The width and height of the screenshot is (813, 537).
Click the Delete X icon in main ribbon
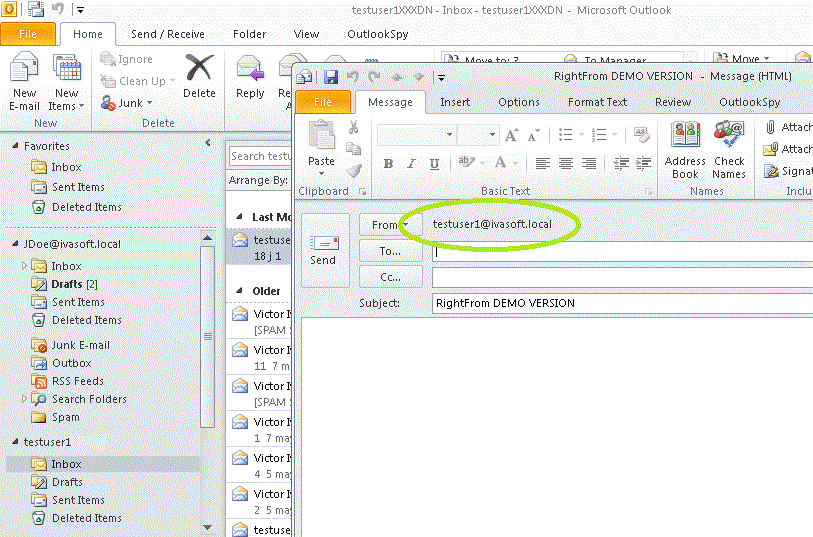pos(200,68)
